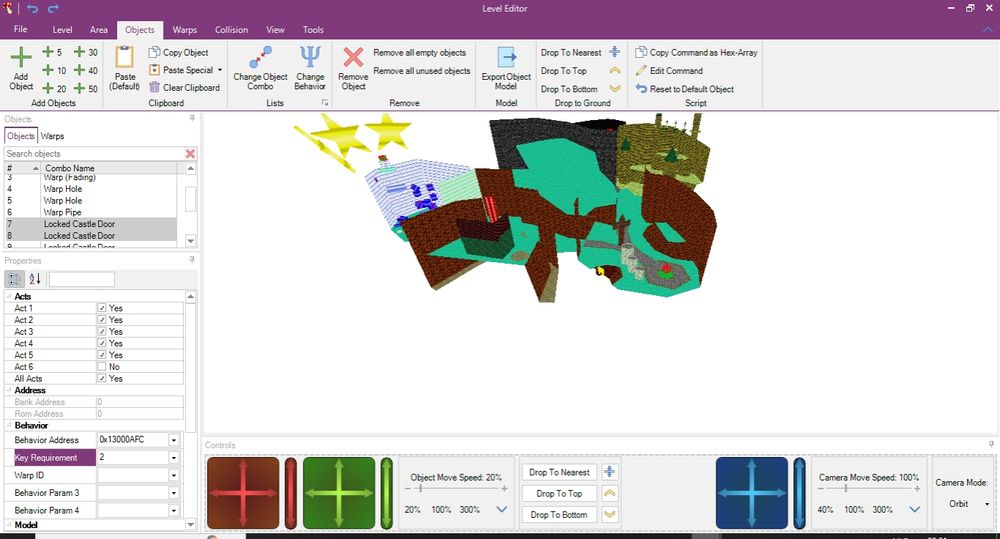The width and height of the screenshot is (1000, 539).
Task: Uncheck the Act 4 checkbox
Action: click(101, 343)
